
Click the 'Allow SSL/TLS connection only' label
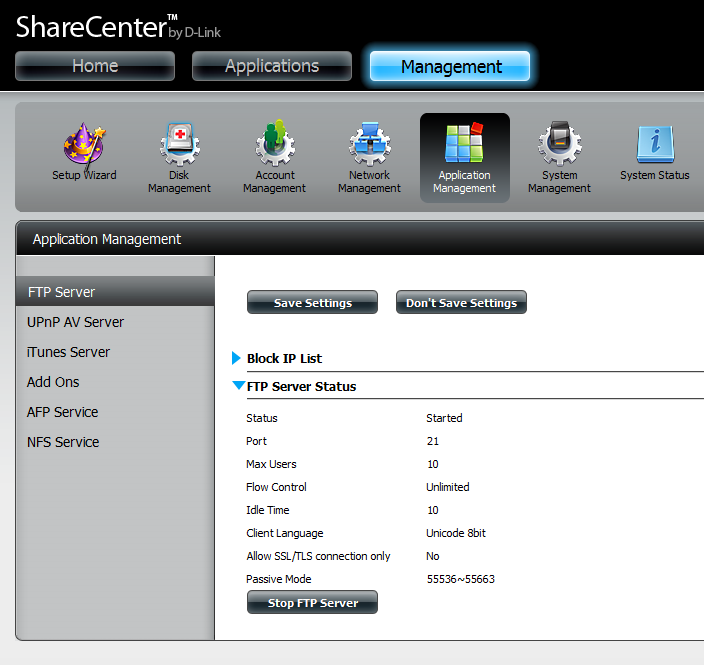(x=318, y=556)
